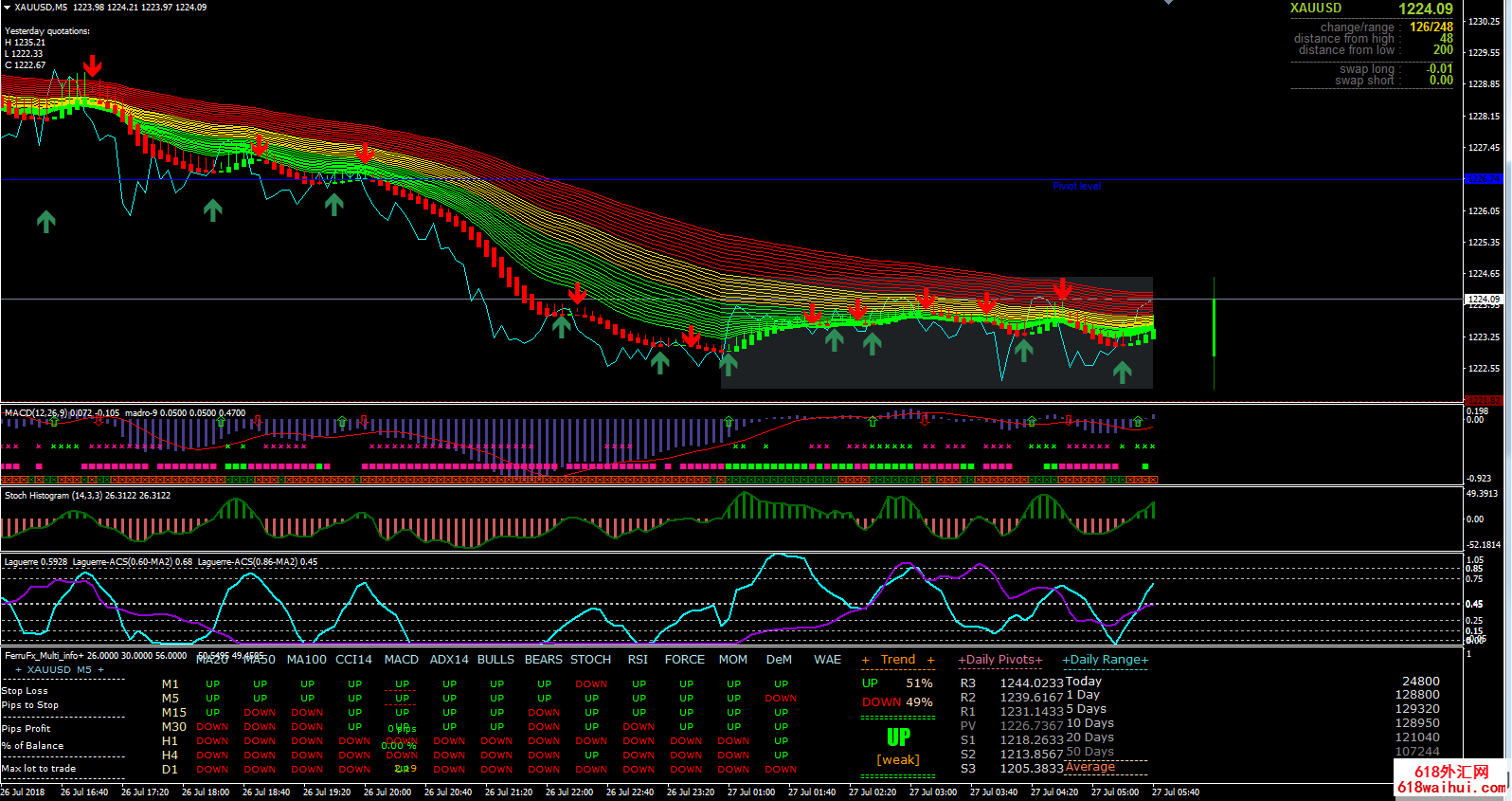Image resolution: width=1512 pixels, height=801 pixels.
Task: Click the BULLS column header
Action: tap(496, 660)
